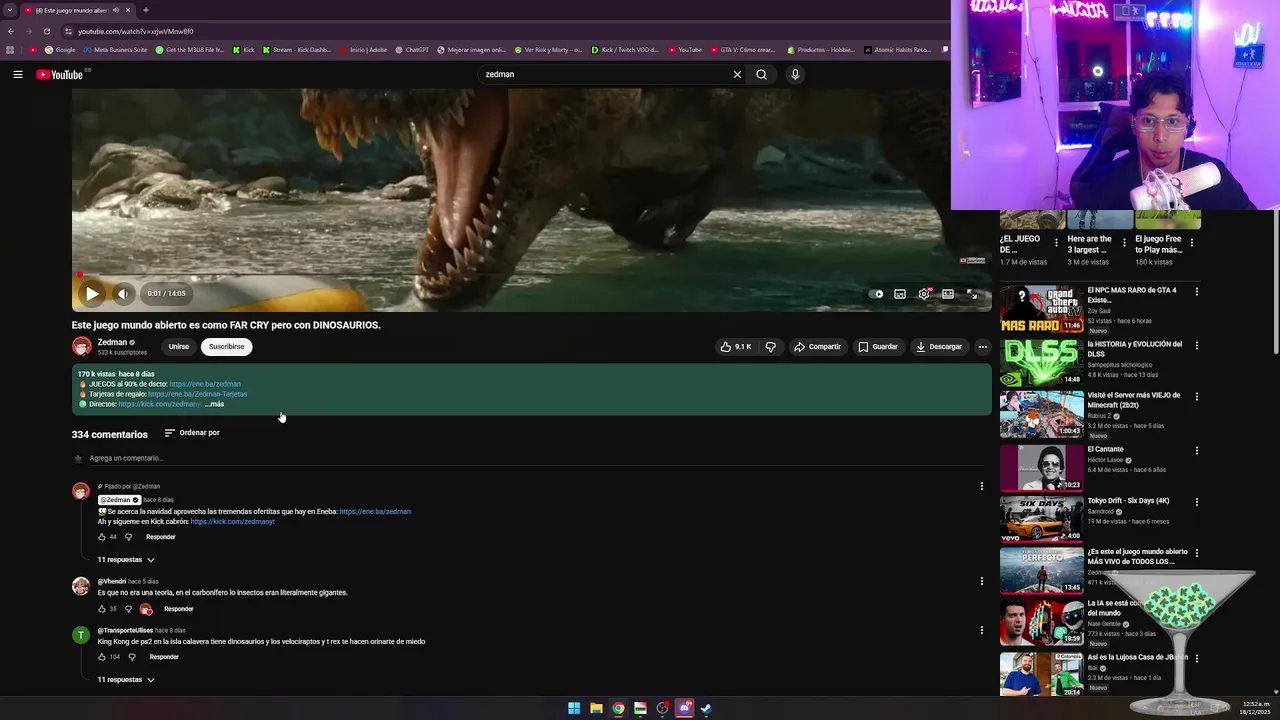Image resolution: width=1280 pixels, height=720 pixels.
Task: Start voice search with microphone icon
Action: 795,74
